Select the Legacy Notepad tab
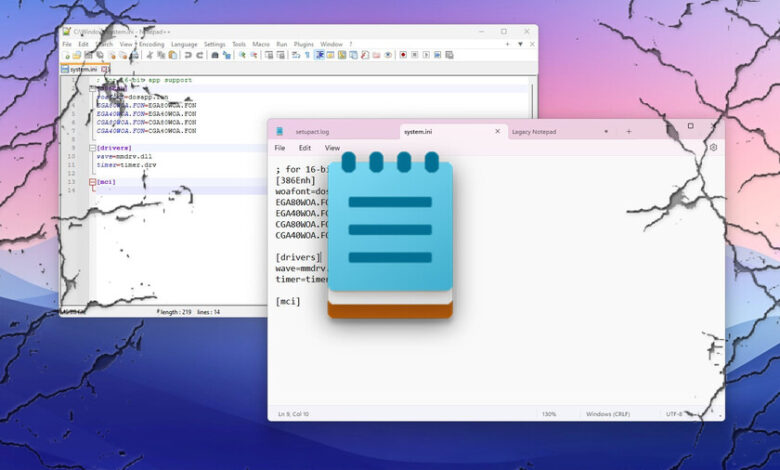The height and width of the screenshot is (470, 780). click(x=534, y=131)
